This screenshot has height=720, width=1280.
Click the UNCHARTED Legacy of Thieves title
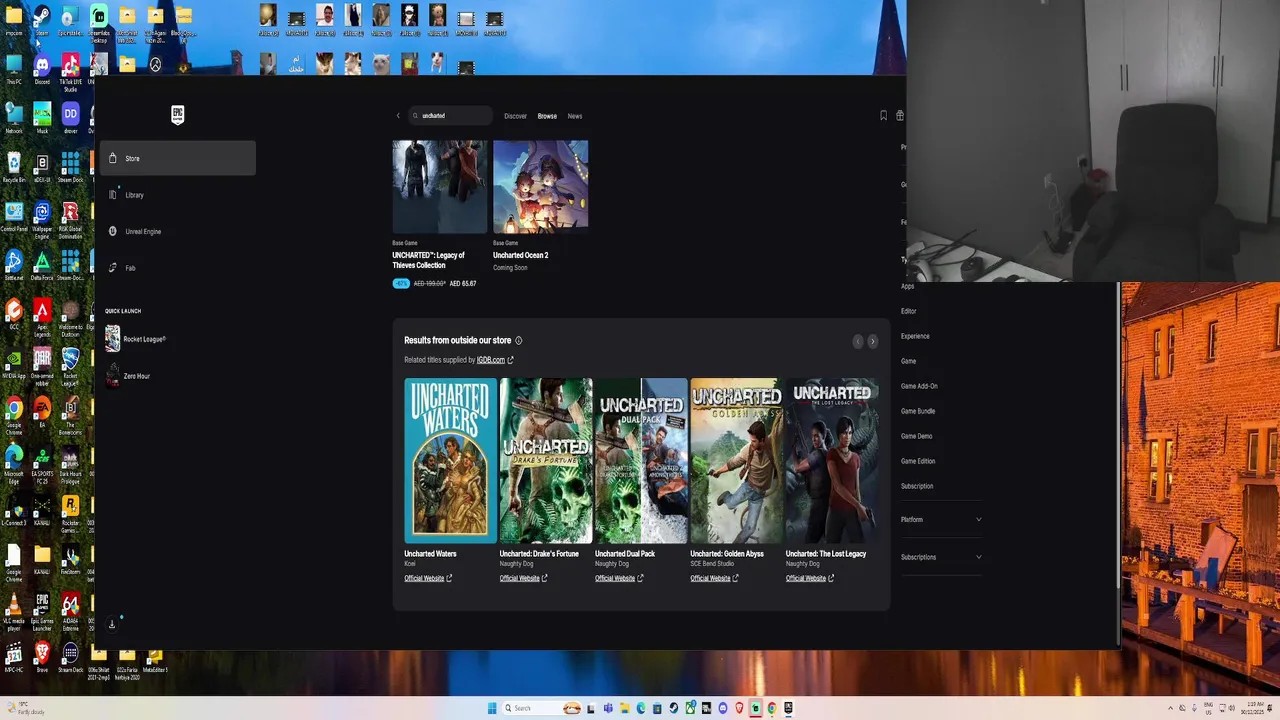coord(429,260)
